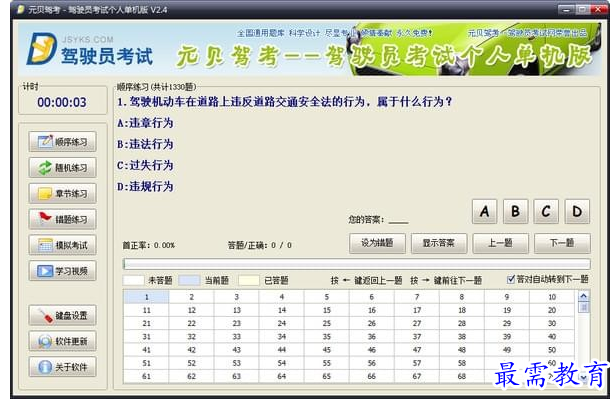The width and height of the screenshot is (616, 406).
Task: Jump to question 1 in grid
Action: (147, 297)
